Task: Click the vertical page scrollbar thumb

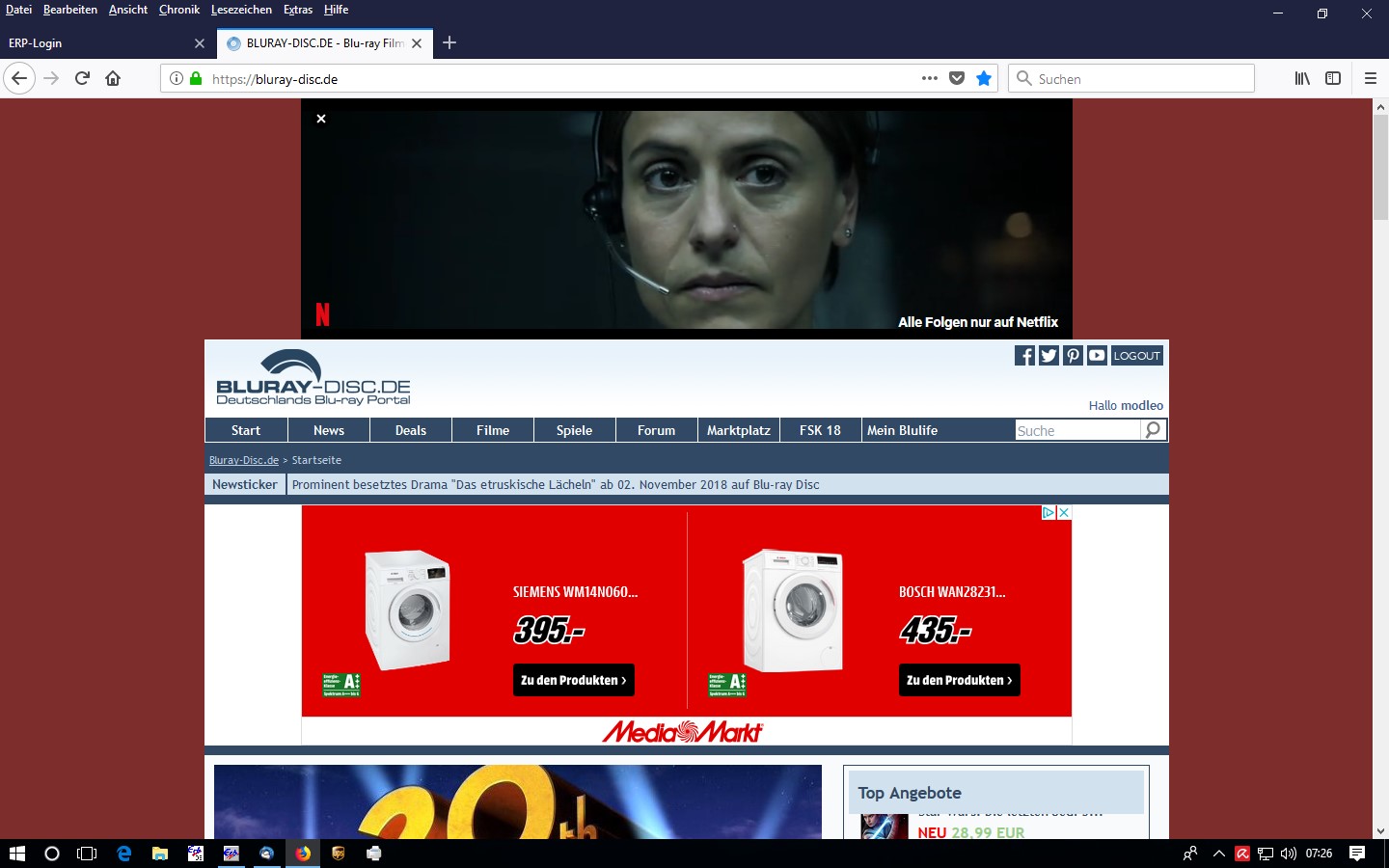Action: click(x=1380, y=167)
